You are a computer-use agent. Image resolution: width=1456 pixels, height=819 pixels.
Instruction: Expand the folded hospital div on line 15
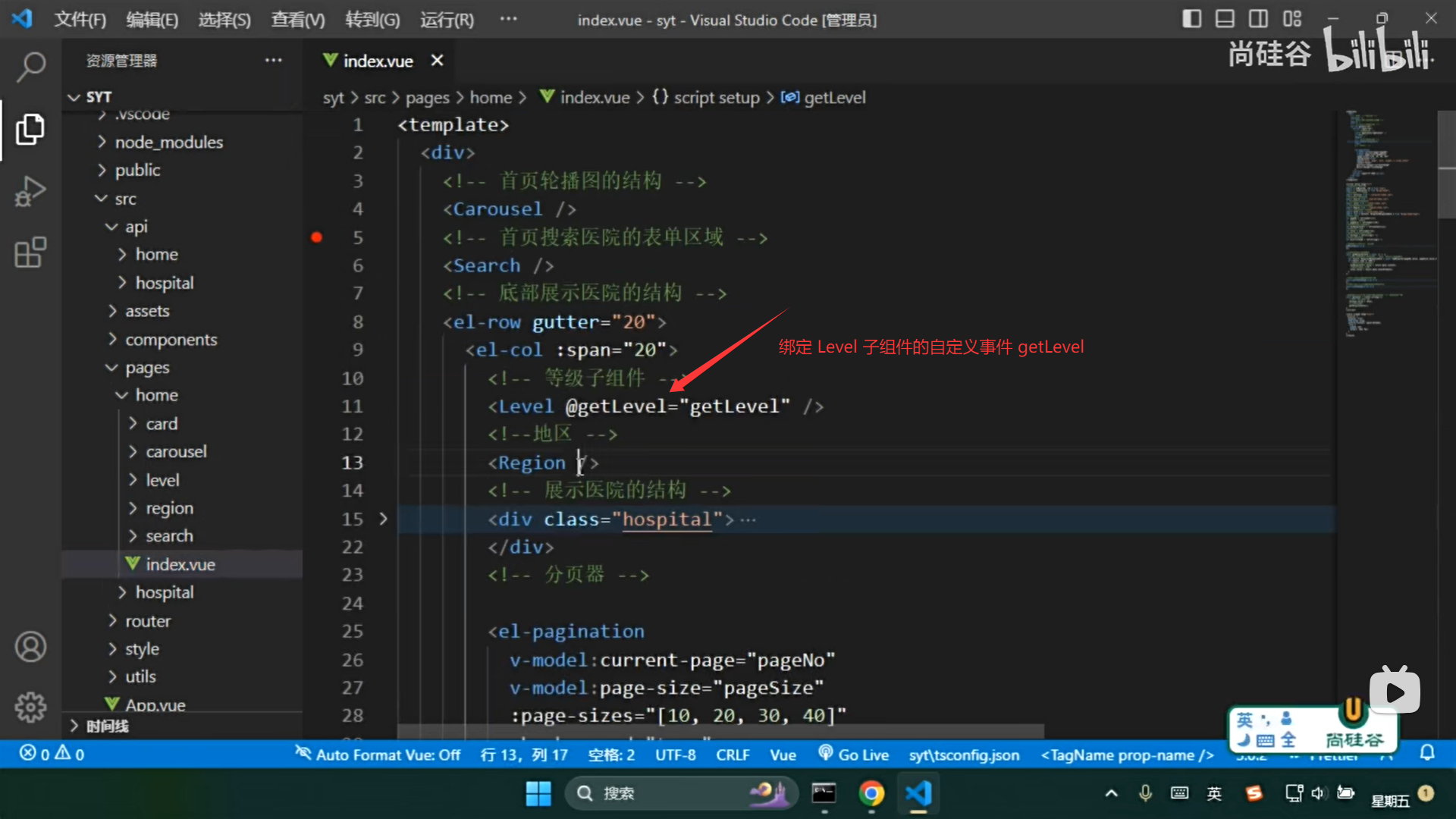point(383,519)
